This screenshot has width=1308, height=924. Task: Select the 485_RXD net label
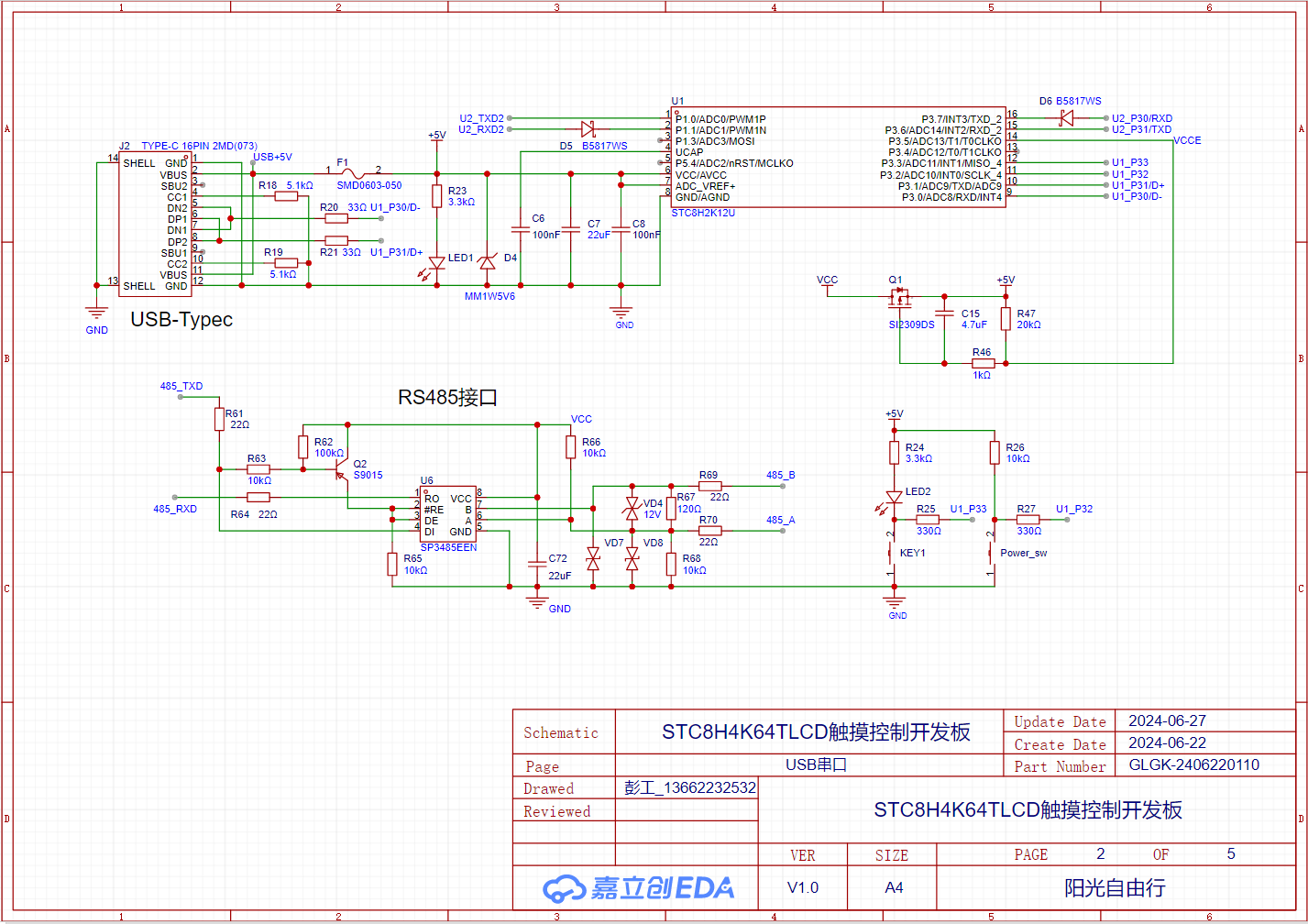175,509
